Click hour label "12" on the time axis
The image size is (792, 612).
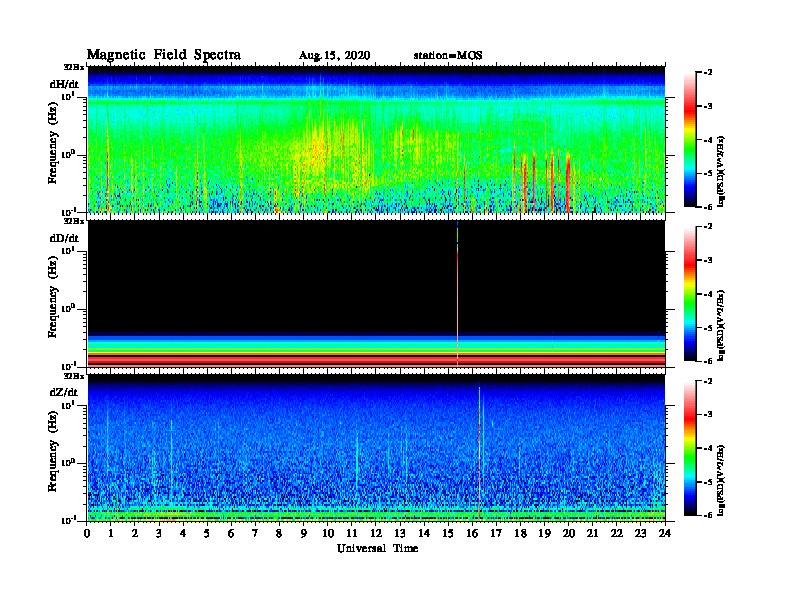tap(376, 533)
